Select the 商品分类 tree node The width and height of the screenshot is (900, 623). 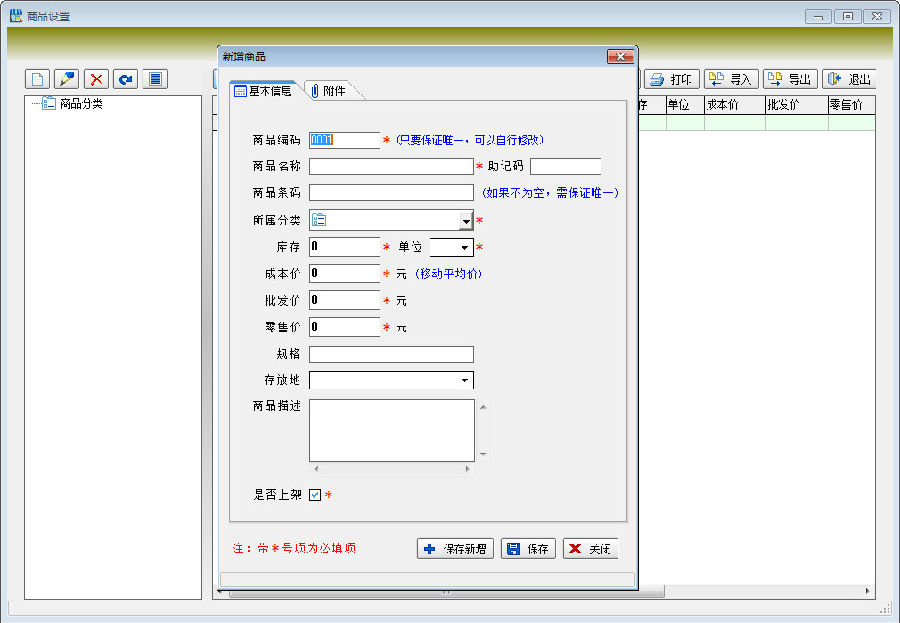click(x=81, y=104)
